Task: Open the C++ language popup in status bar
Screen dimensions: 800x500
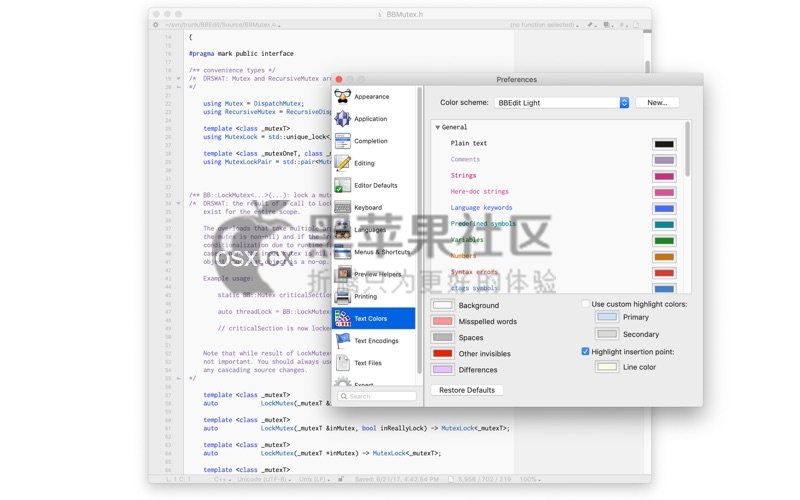Action: (x=222, y=480)
